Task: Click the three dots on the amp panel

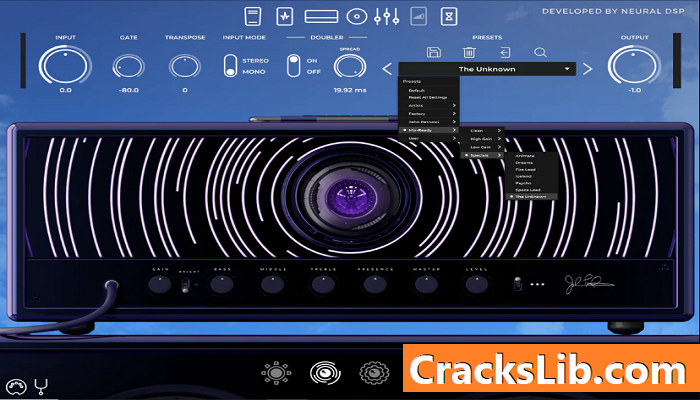Action: pos(537,284)
